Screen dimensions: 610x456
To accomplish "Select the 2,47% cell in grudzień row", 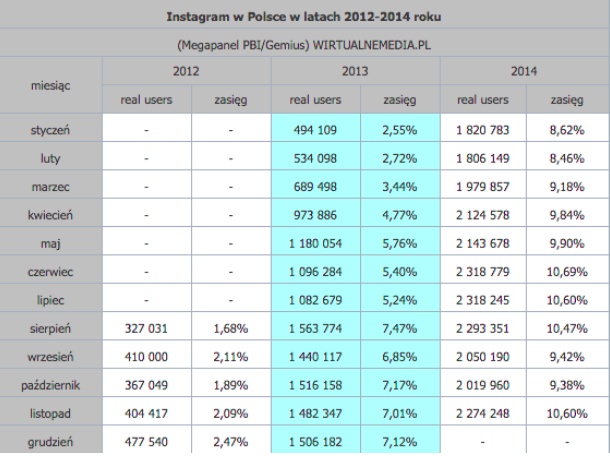I will click(x=230, y=439).
